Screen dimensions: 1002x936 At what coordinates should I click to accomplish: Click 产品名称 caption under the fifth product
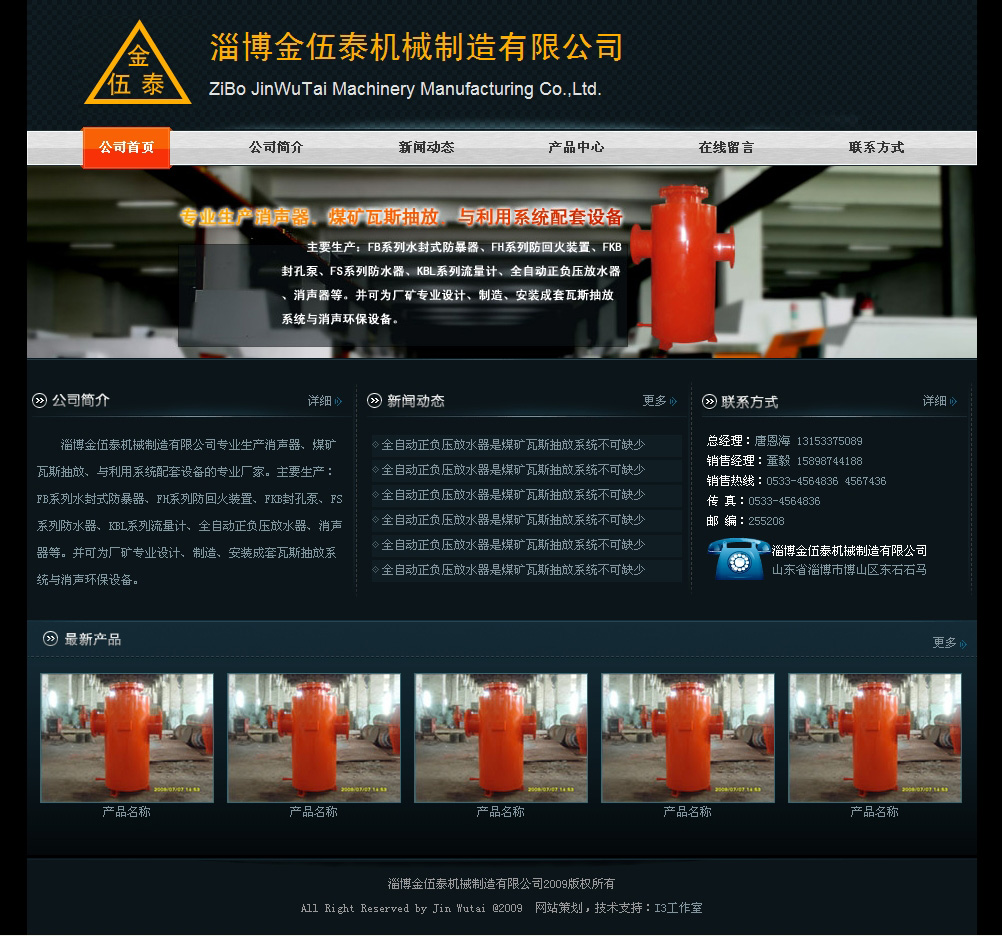coord(874,811)
